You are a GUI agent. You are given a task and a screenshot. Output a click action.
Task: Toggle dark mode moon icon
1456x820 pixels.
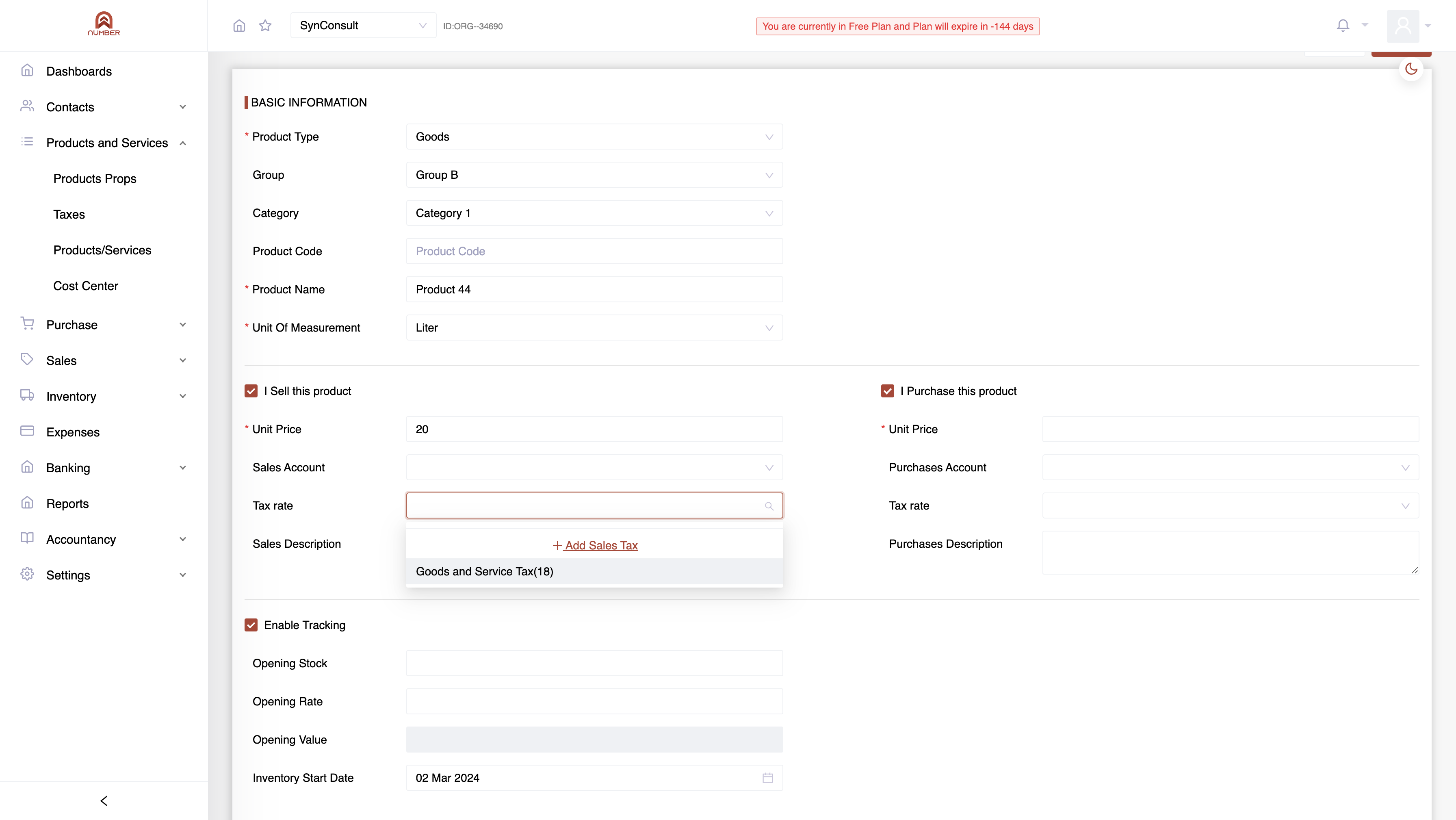click(1411, 69)
